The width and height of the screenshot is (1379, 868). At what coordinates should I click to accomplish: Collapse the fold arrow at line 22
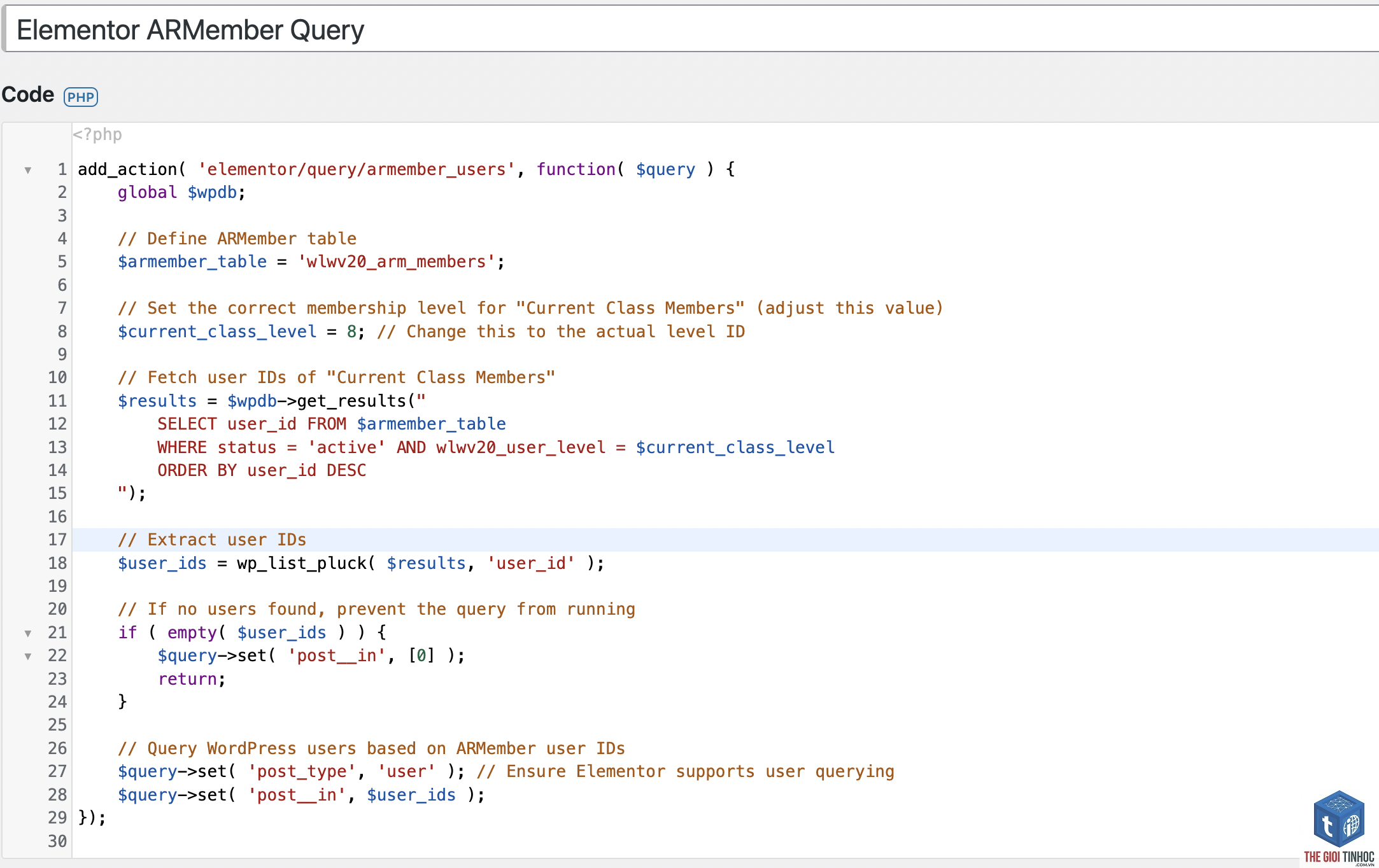click(28, 656)
